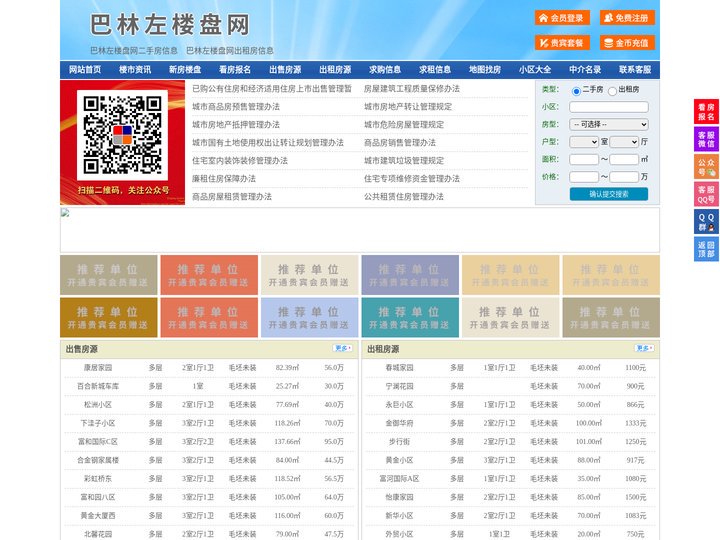Open the 厅 count dropdown
The image size is (720, 540).
click(x=624, y=142)
